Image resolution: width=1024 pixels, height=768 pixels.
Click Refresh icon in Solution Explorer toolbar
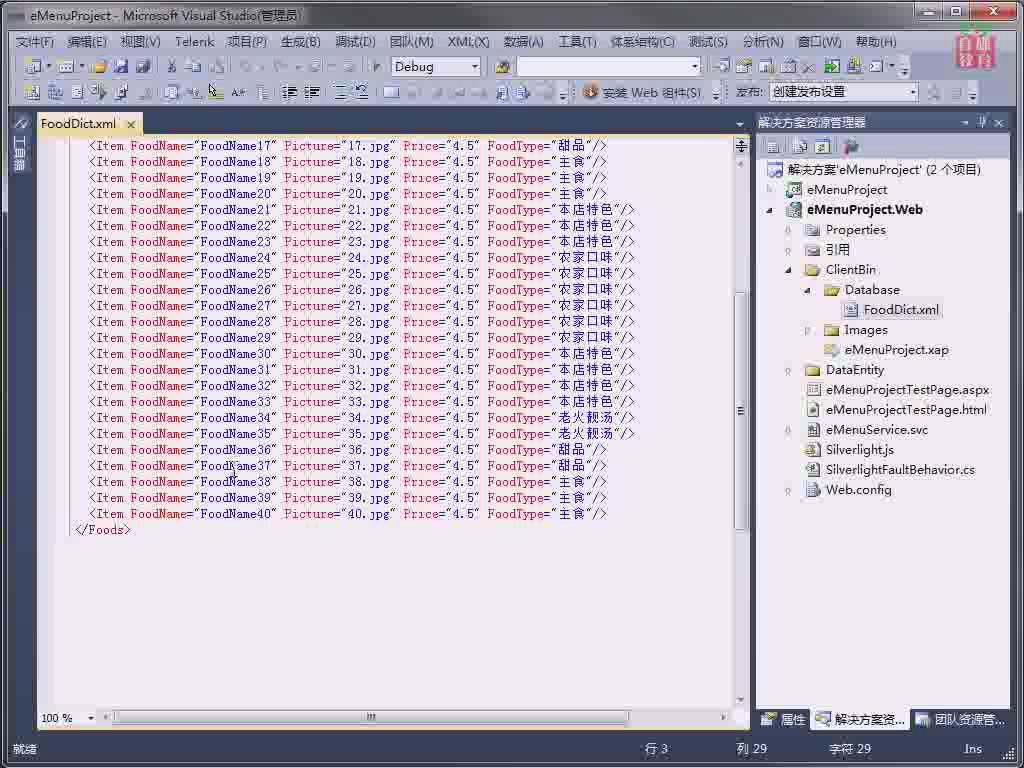823,146
